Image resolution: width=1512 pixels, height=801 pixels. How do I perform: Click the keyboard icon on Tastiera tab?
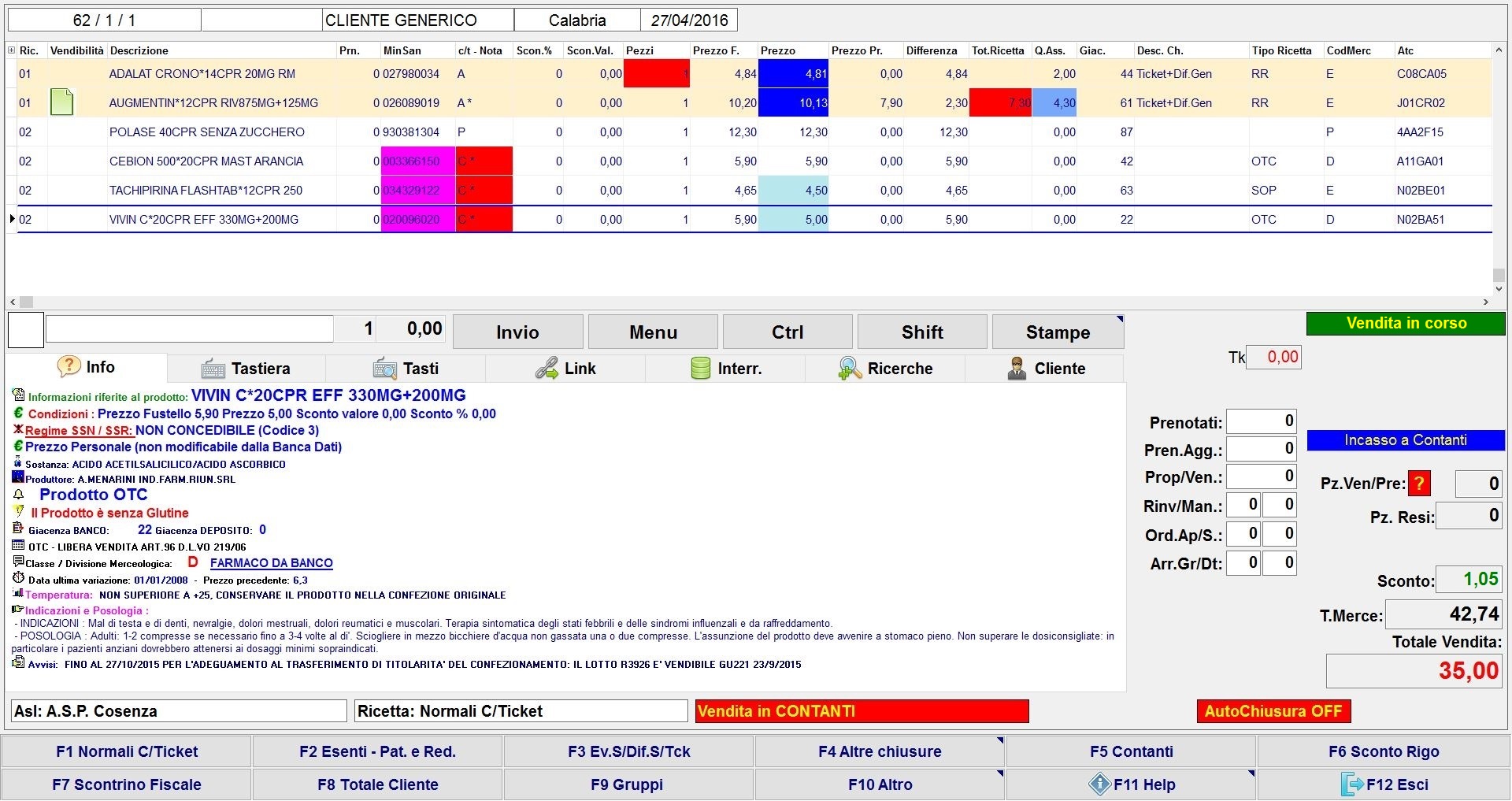point(213,369)
